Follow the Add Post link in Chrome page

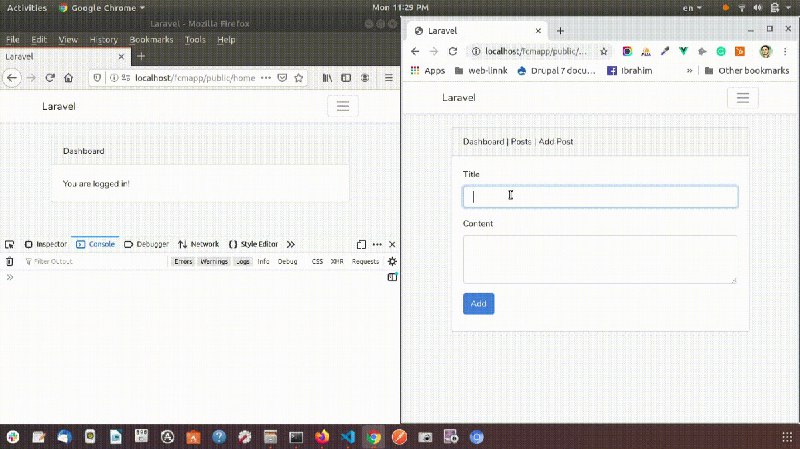556,142
